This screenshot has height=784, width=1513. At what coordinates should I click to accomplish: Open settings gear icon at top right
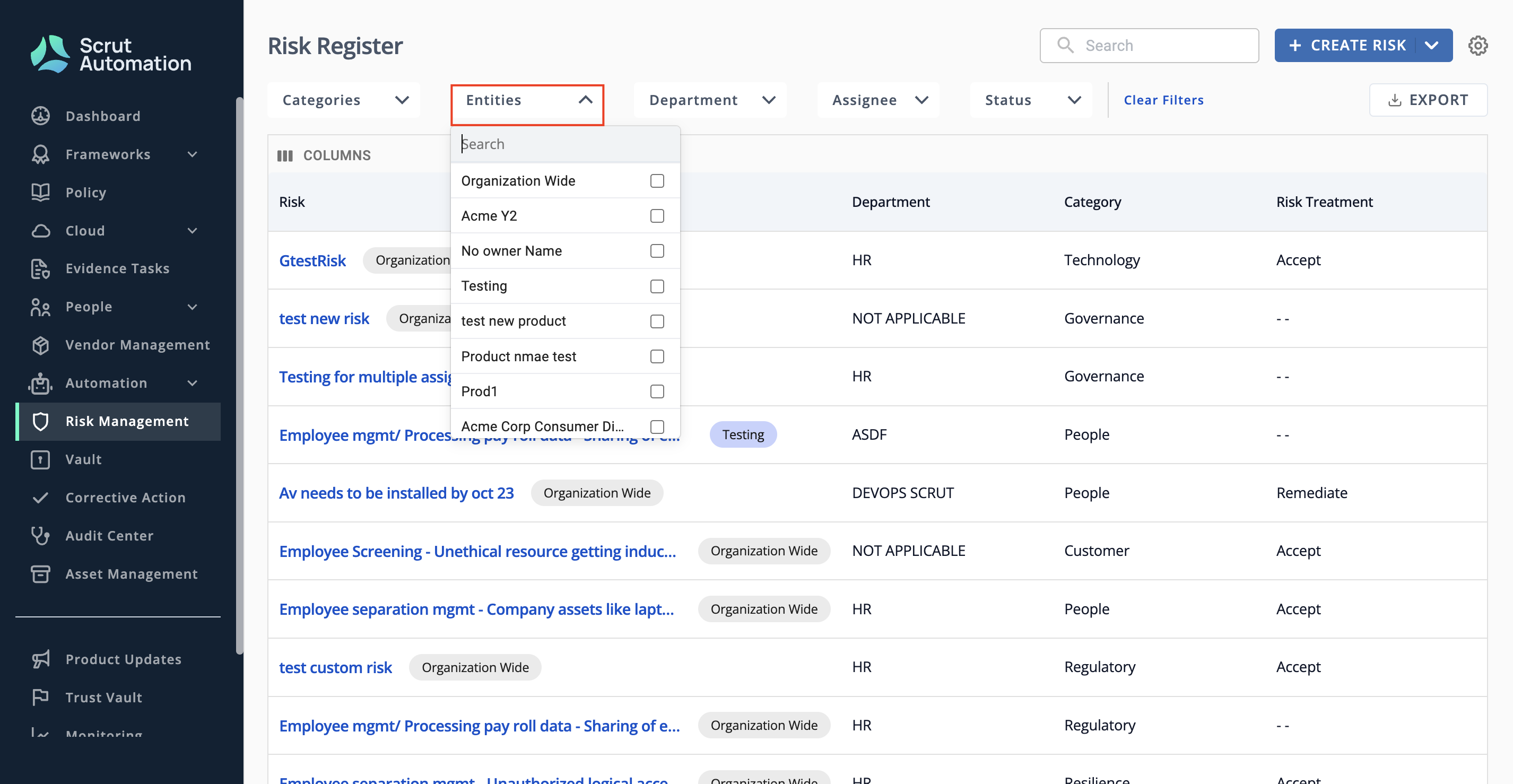[1478, 45]
